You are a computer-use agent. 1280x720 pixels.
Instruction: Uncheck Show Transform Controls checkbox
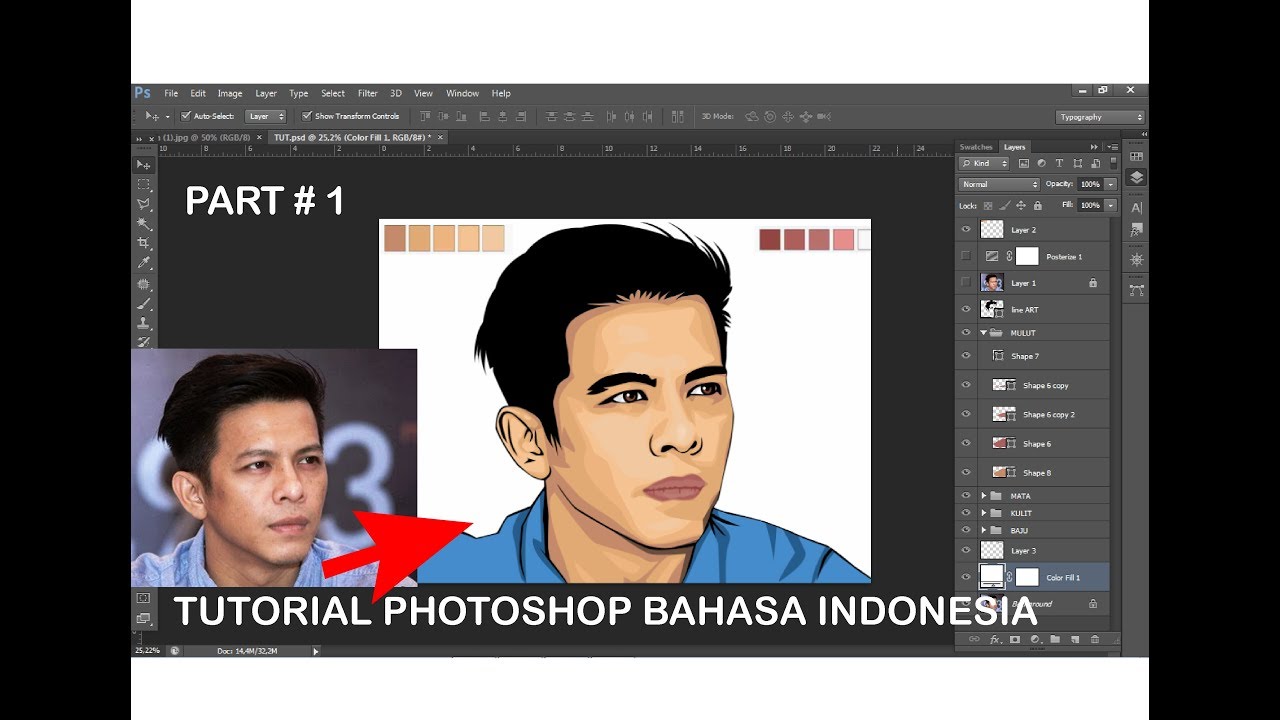coord(307,116)
